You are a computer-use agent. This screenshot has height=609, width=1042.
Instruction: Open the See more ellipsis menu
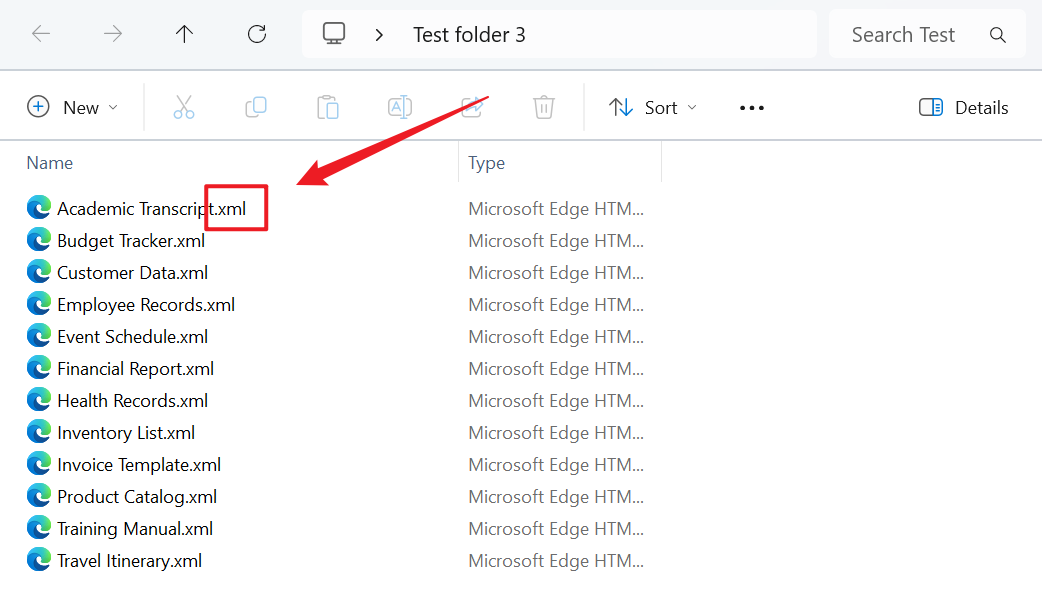pos(752,107)
